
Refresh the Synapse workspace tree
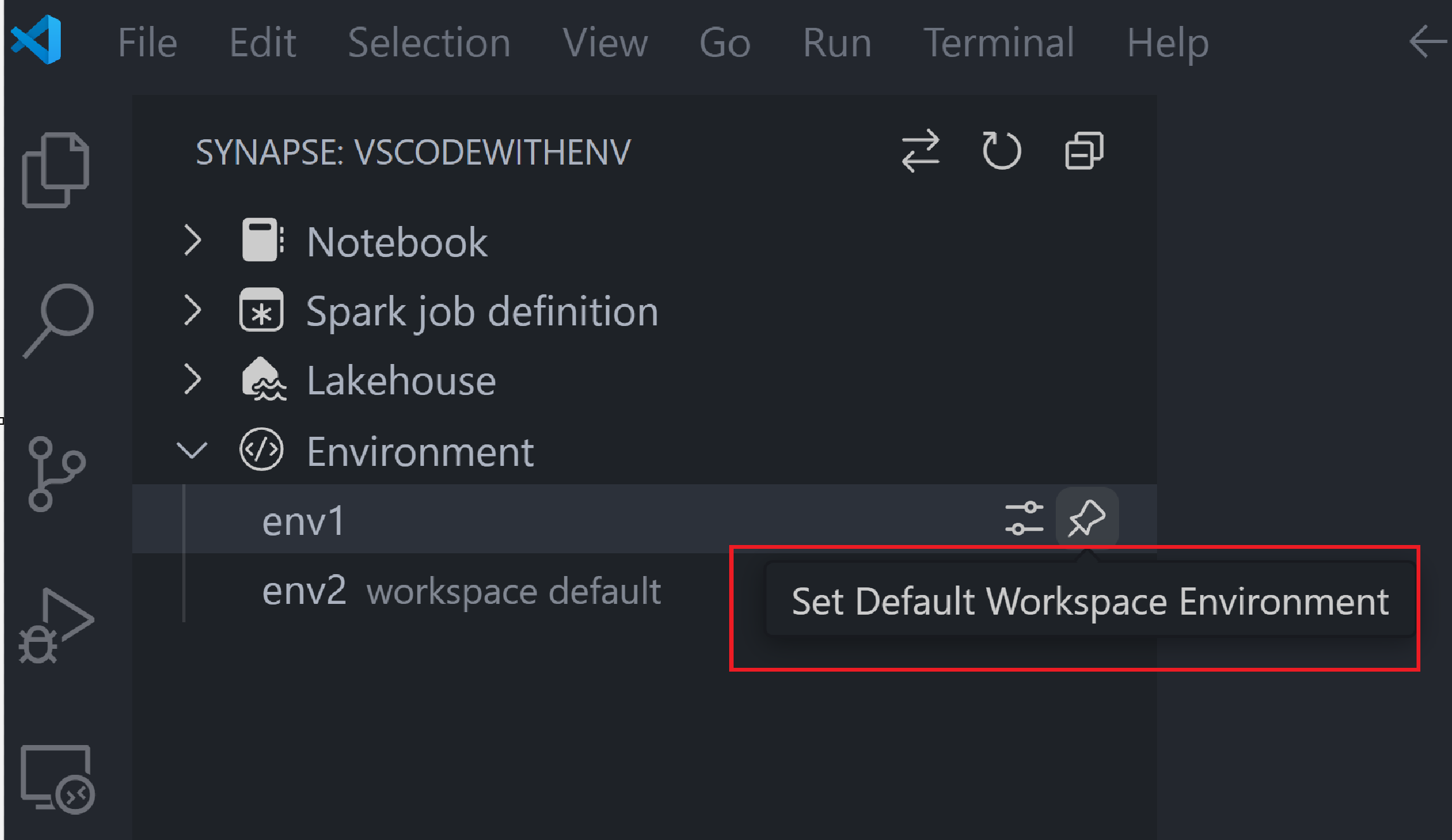pyautogui.click(x=1001, y=151)
